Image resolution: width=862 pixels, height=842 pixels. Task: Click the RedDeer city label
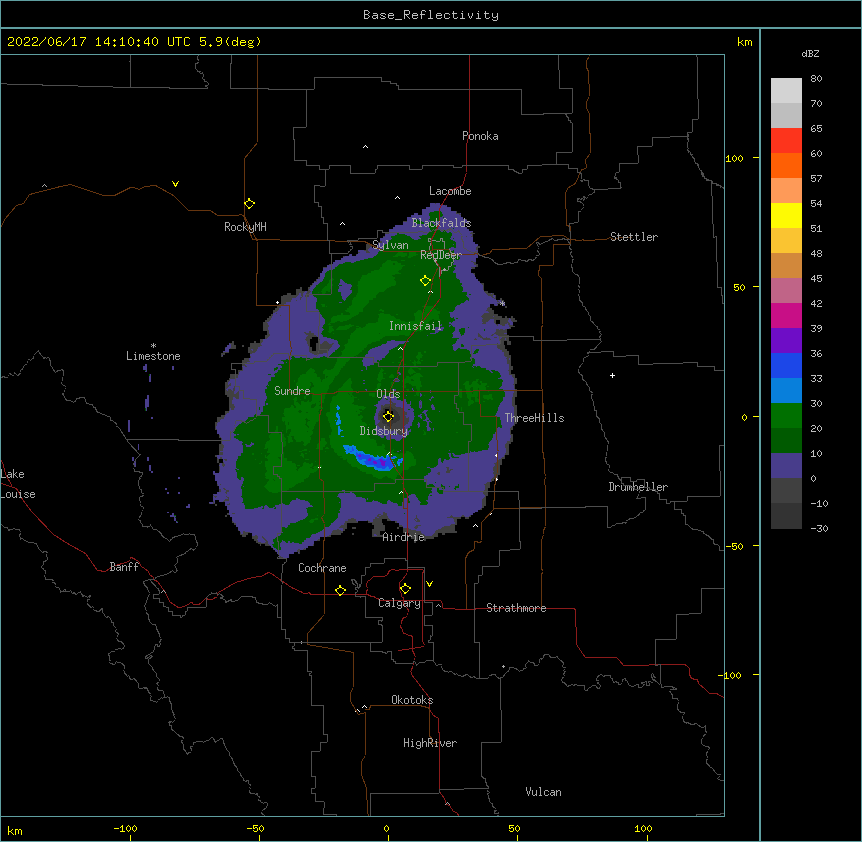click(x=440, y=254)
